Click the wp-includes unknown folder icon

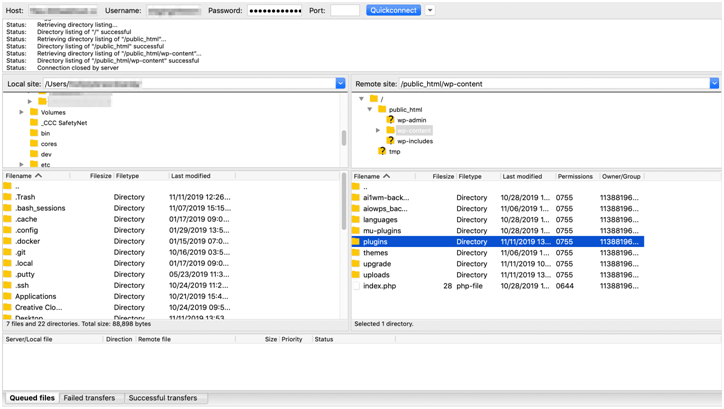click(x=390, y=141)
